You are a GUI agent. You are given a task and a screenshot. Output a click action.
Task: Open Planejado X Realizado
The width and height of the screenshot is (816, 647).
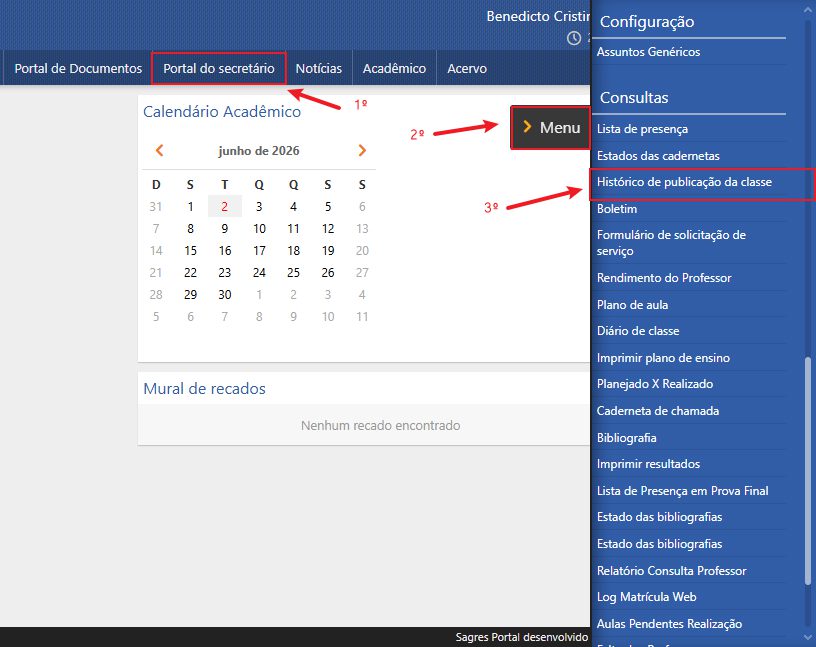[655, 384]
